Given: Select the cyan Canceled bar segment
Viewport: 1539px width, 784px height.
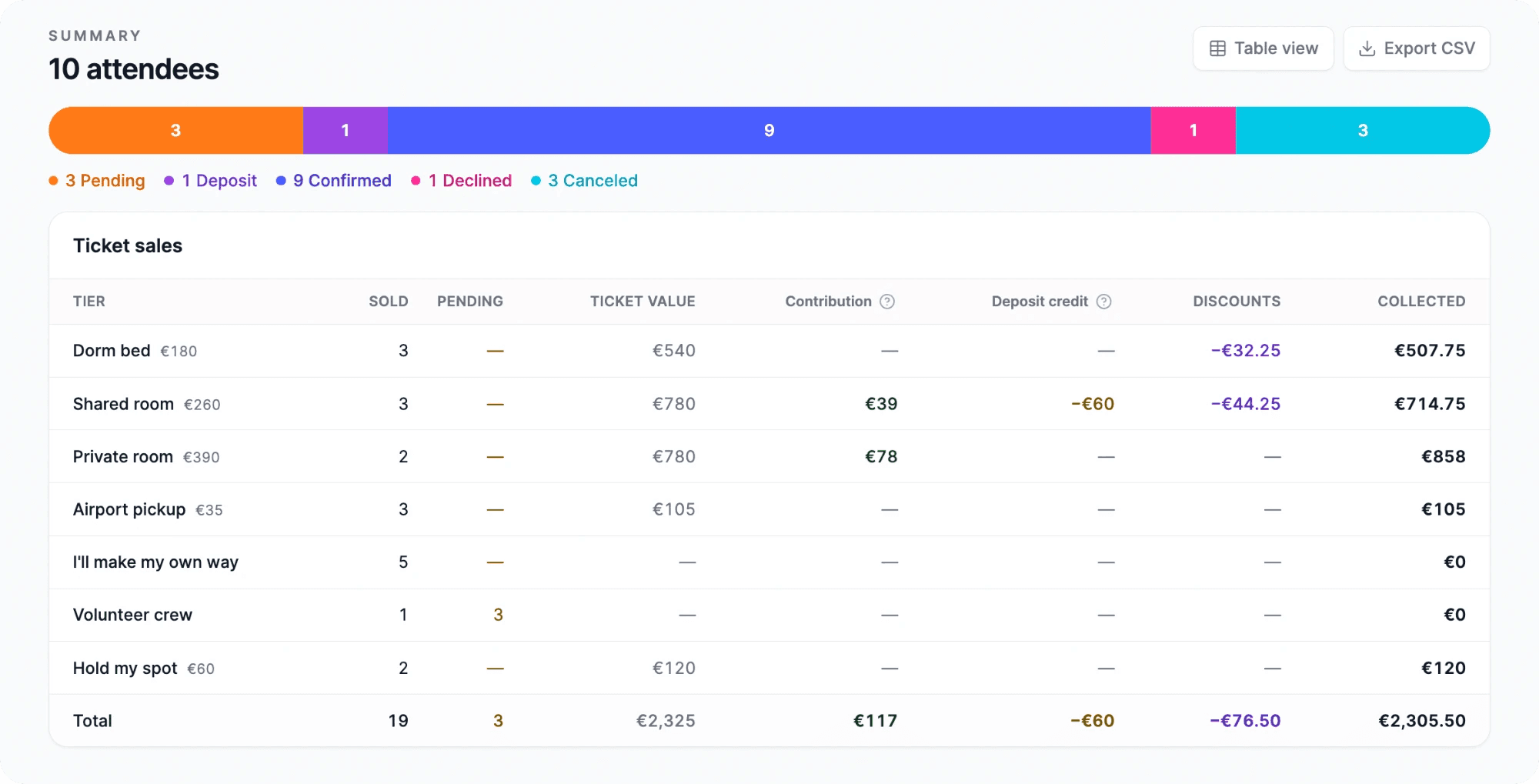Looking at the screenshot, I should coord(1363,131).
